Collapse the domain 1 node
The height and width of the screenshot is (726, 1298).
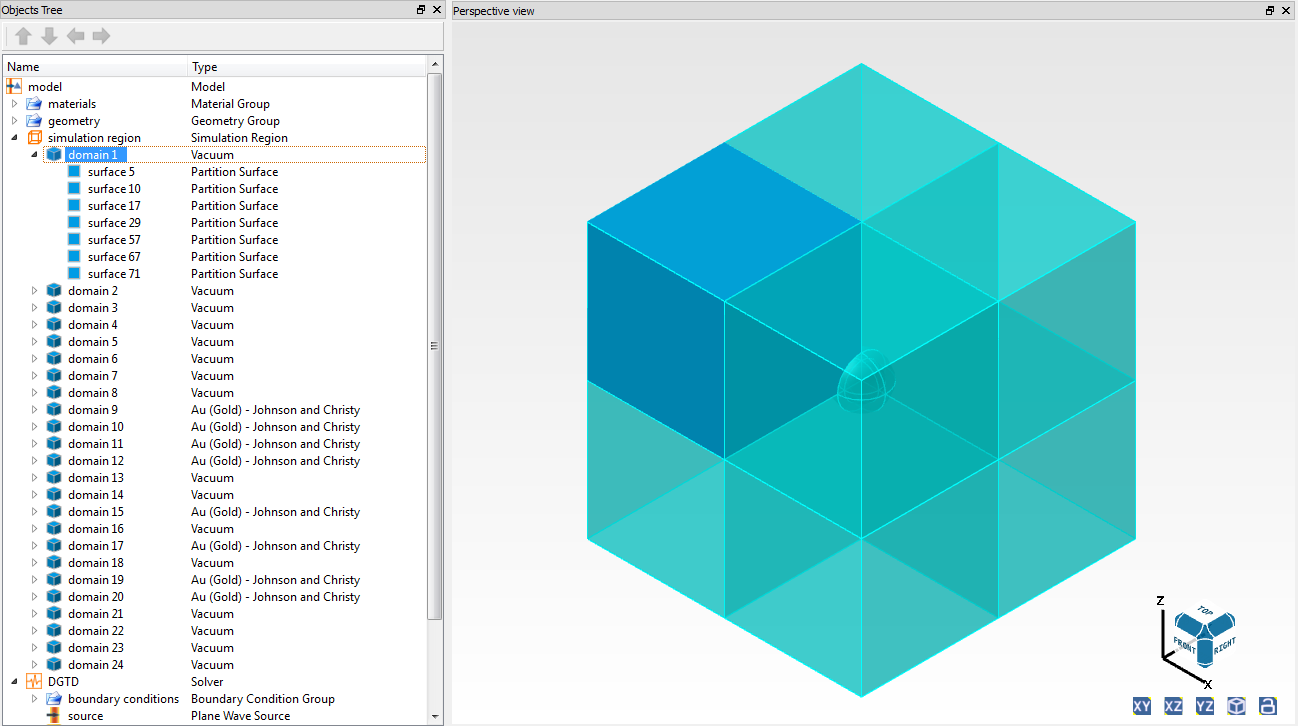(34, 154)
